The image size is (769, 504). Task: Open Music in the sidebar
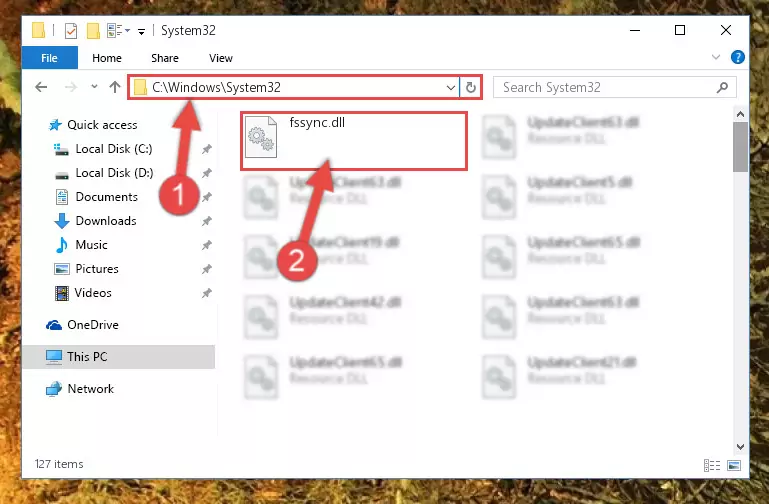tap(91, 245)
